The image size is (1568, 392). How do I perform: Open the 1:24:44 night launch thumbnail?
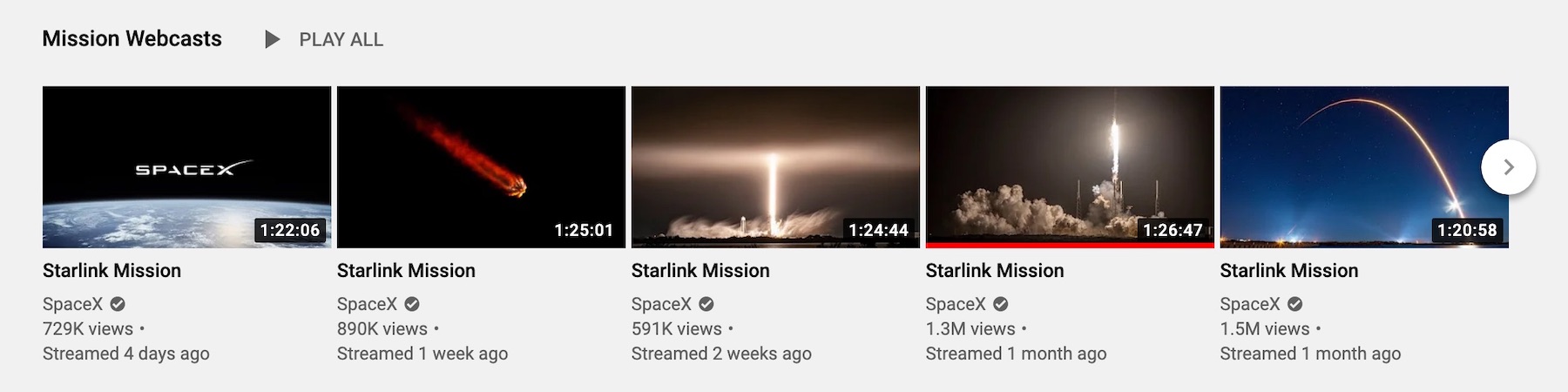775,167
